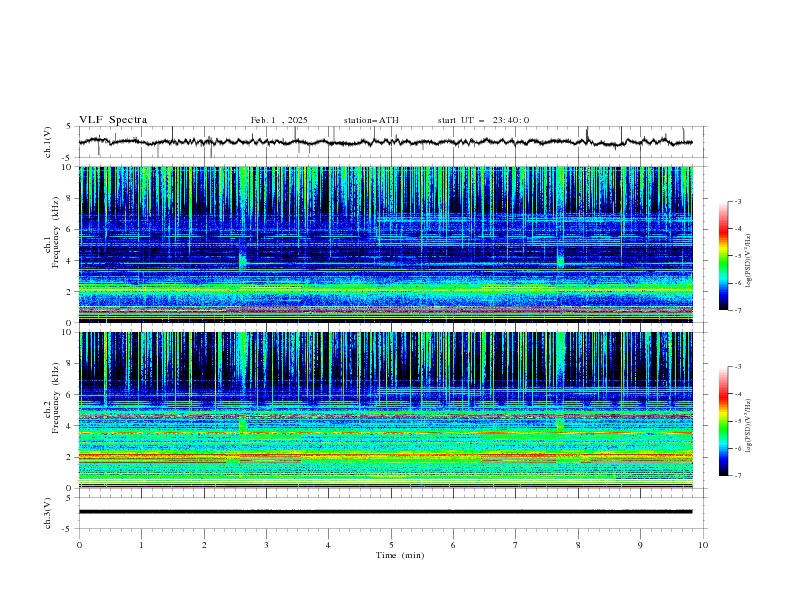
Task: Click the ch.1 voltage waveform trace
Action: (x=385, y=142)
